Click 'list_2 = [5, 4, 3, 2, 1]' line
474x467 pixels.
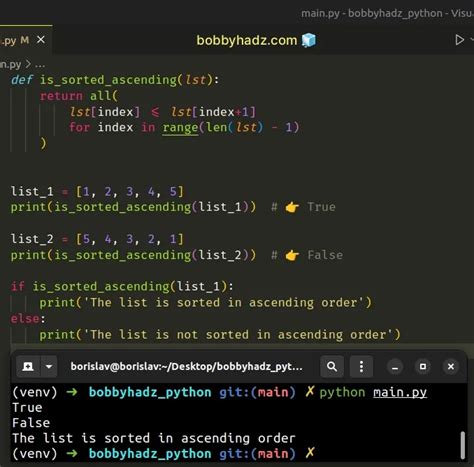(97, 239)
